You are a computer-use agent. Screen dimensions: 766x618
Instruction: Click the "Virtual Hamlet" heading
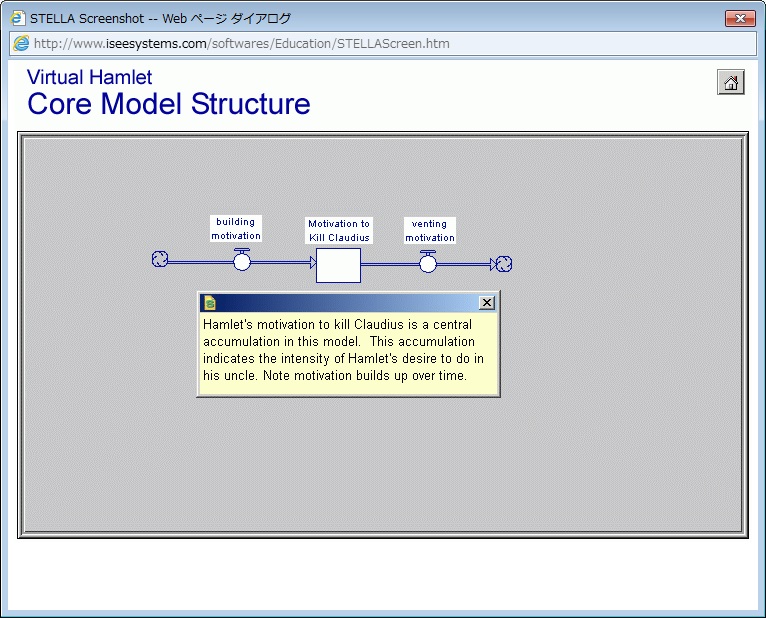(89, 77)
